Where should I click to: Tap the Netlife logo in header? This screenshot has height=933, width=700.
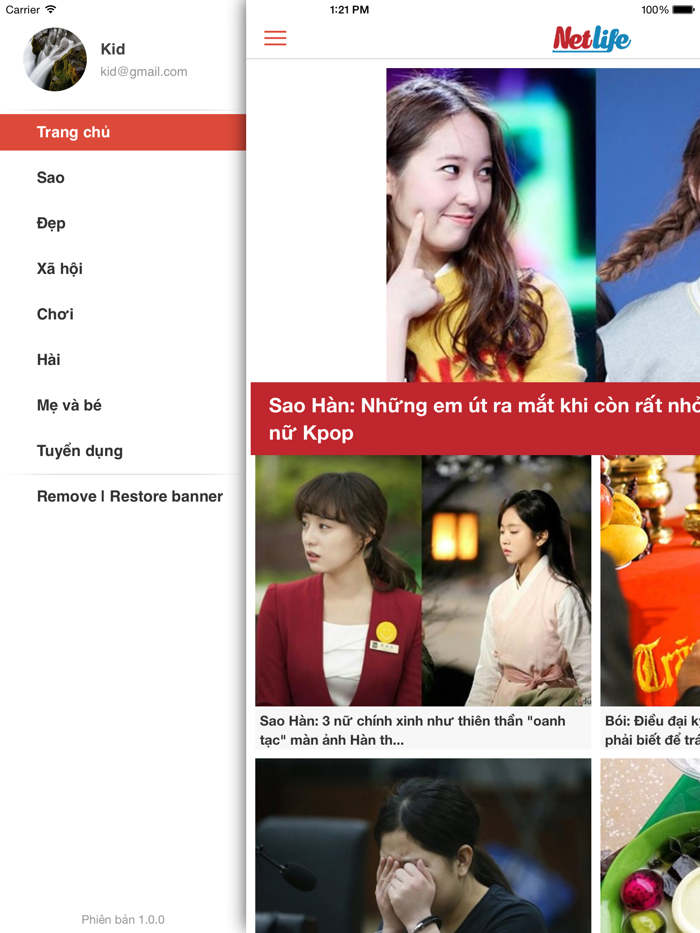point(591,39)
